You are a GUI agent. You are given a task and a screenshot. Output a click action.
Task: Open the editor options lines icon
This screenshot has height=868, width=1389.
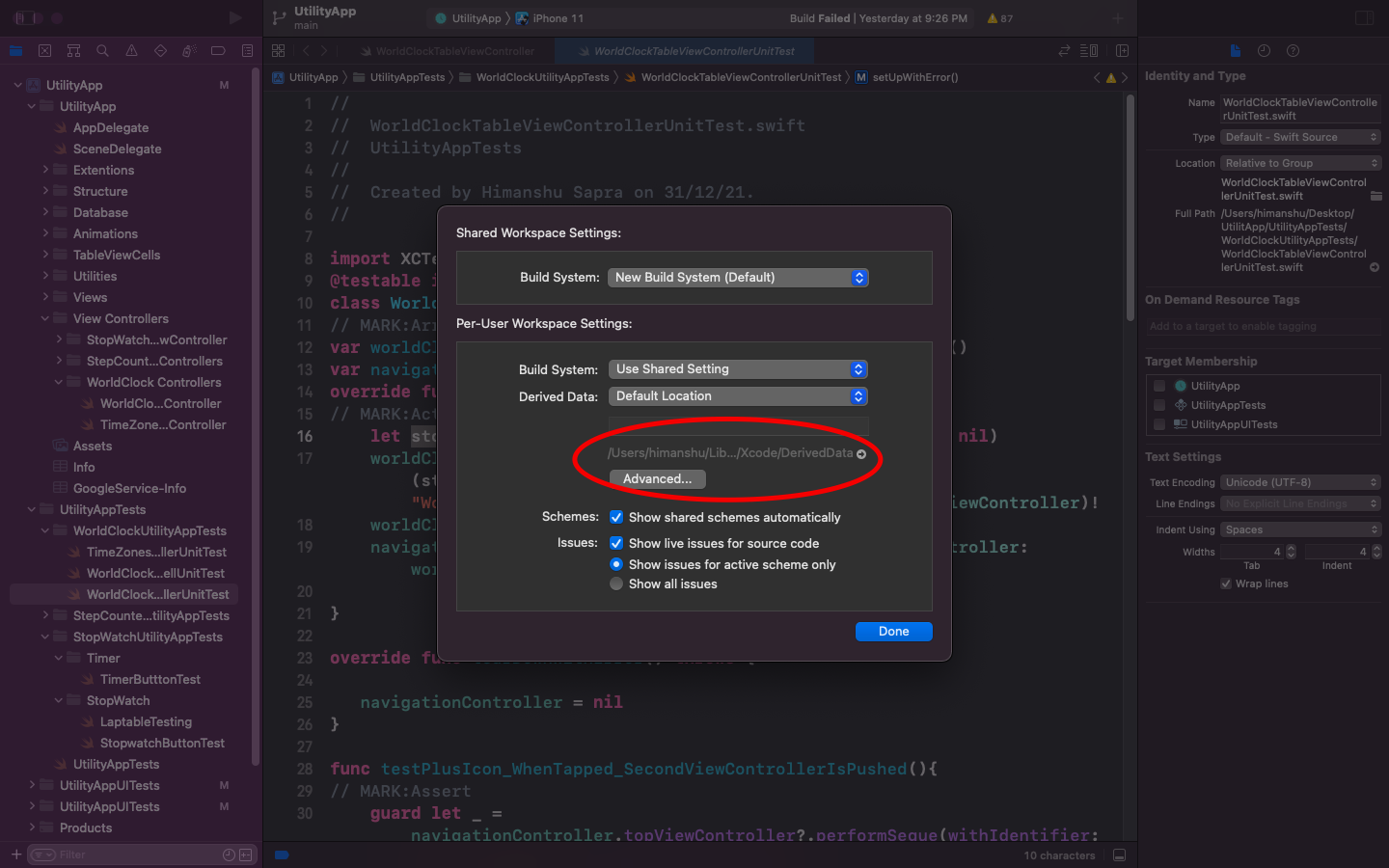click(x=1089, y=51)
